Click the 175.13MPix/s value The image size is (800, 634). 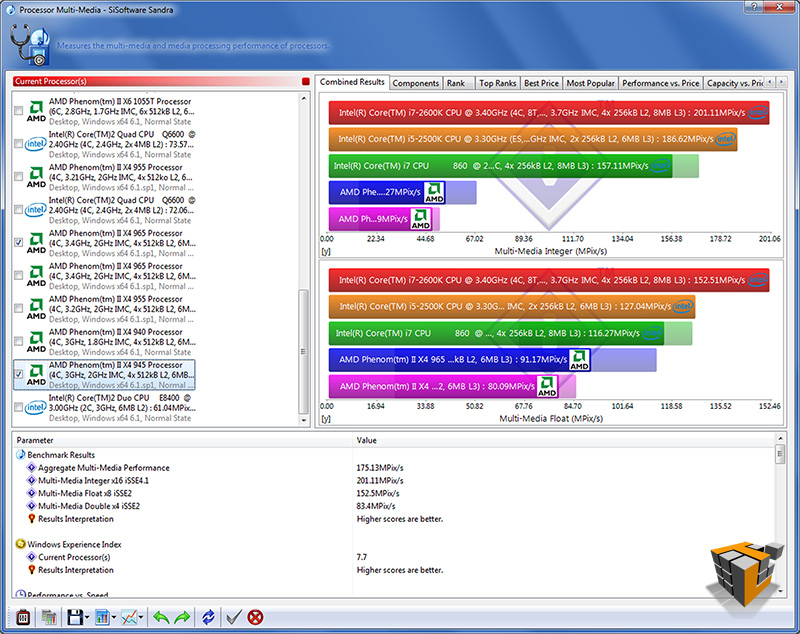380,468
